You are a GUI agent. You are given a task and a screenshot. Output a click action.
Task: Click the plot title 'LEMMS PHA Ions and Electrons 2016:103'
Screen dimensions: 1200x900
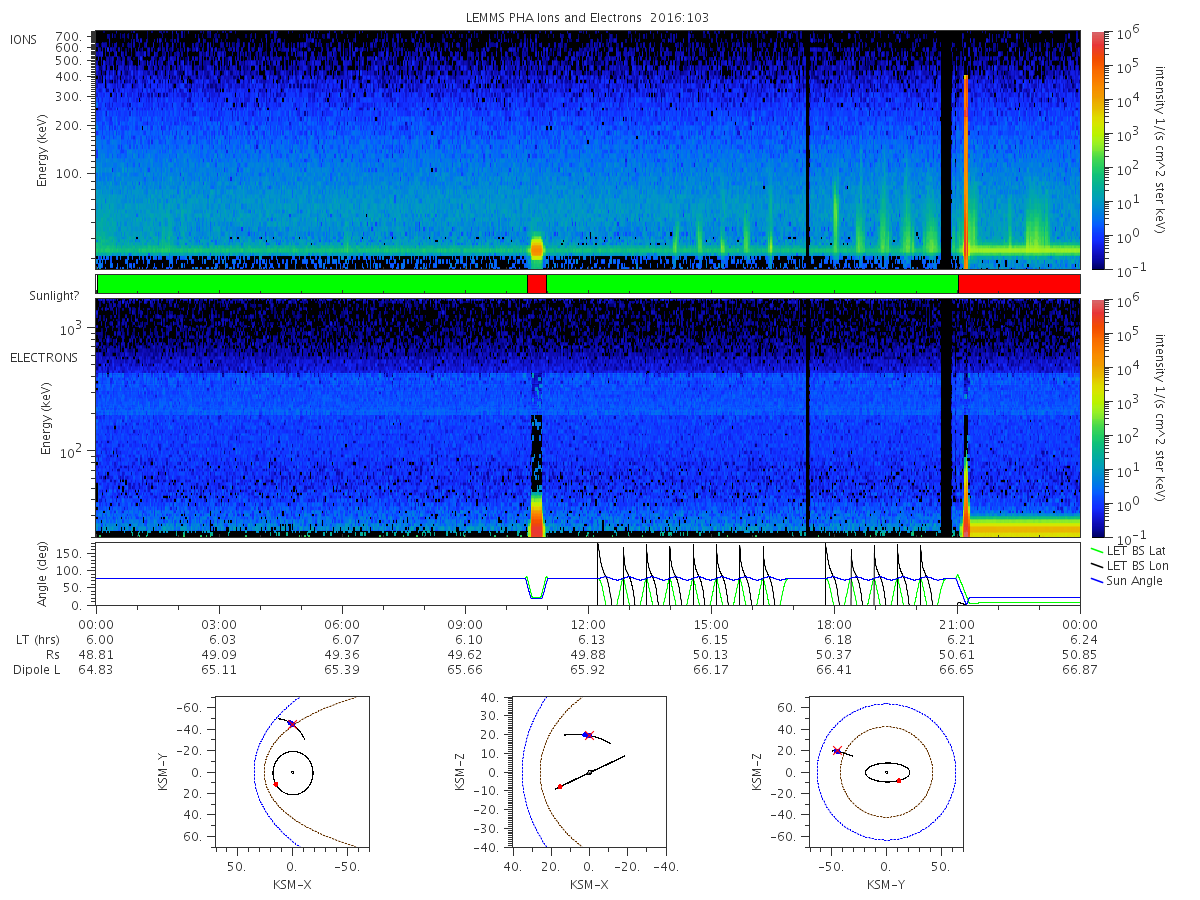pos(588,18)
